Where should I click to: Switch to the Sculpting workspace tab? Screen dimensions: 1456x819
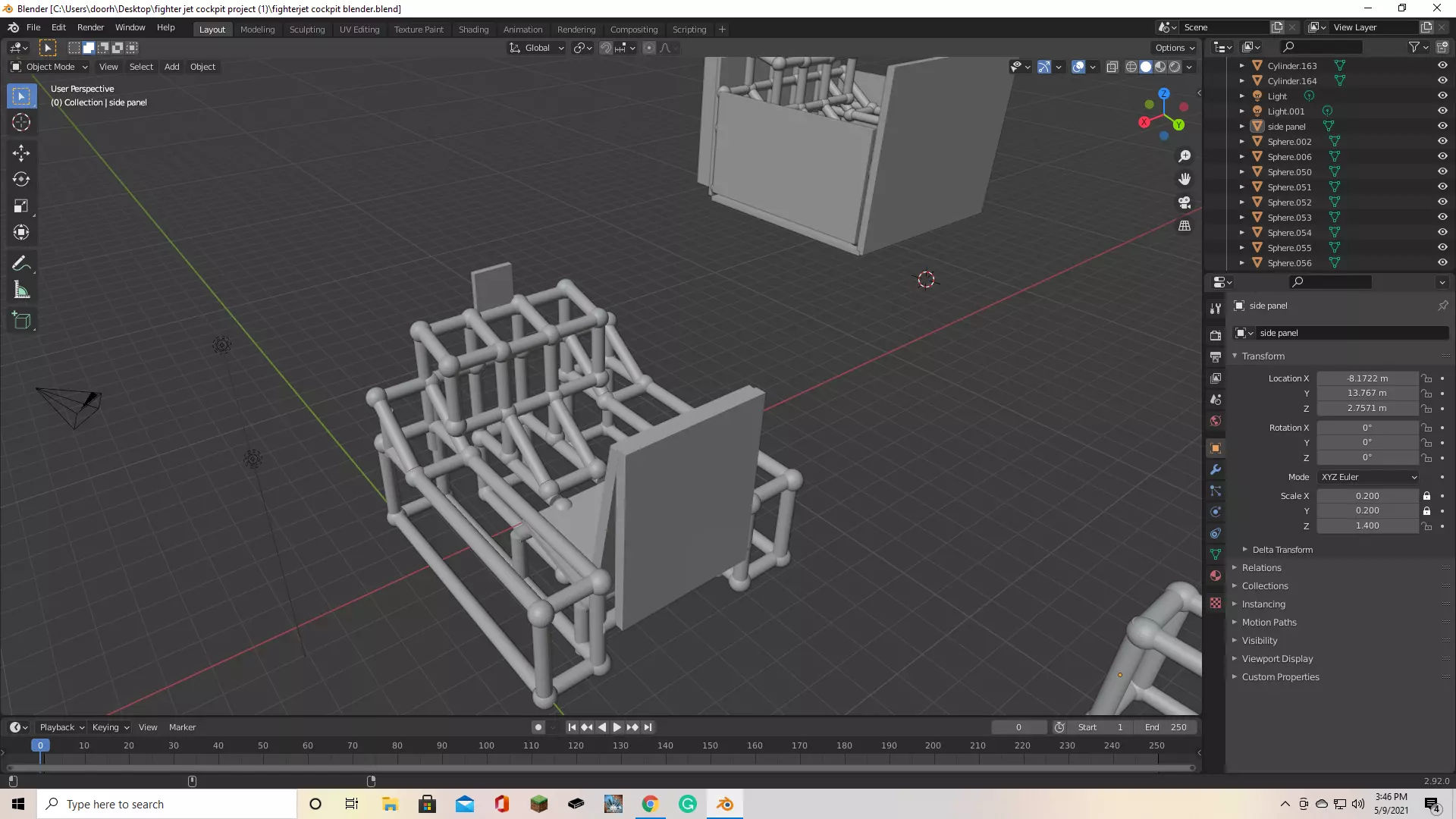[306, 30]
